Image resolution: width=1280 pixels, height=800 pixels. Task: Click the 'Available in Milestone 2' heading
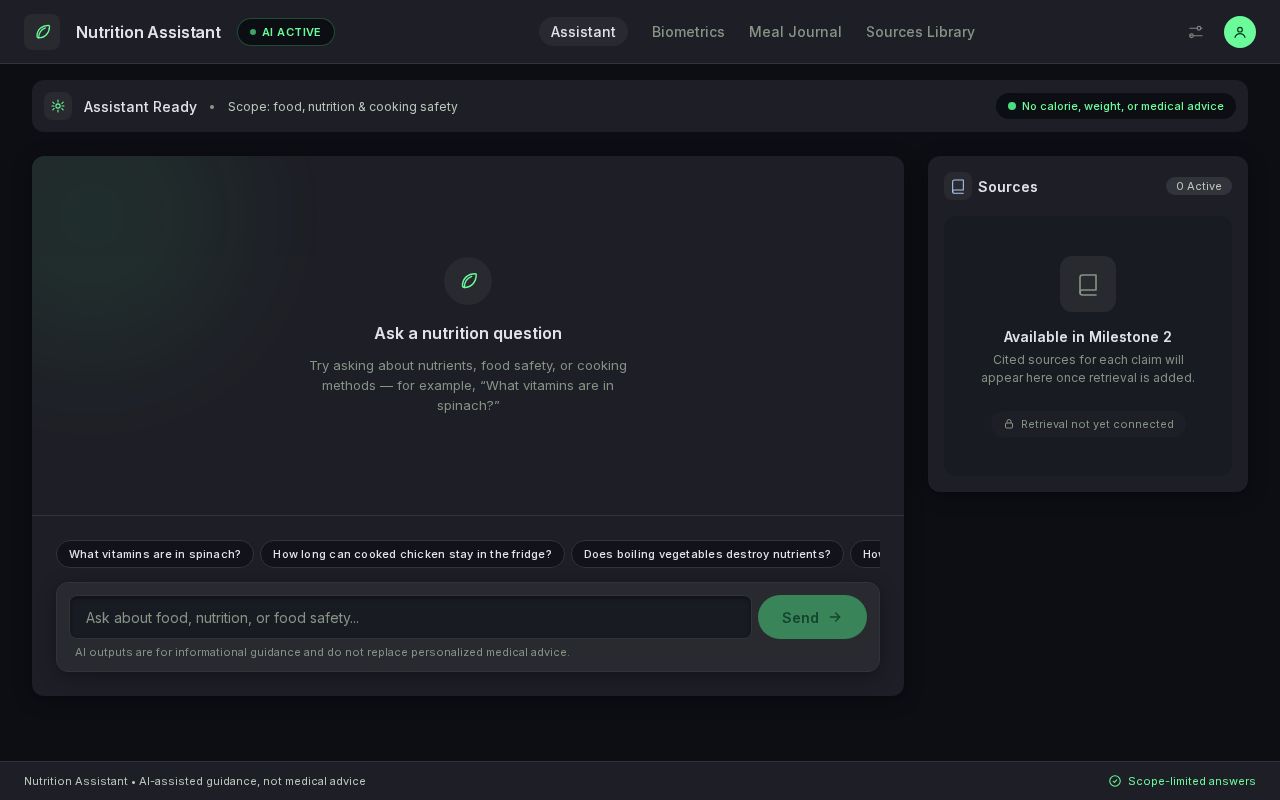coord(1088,337)
